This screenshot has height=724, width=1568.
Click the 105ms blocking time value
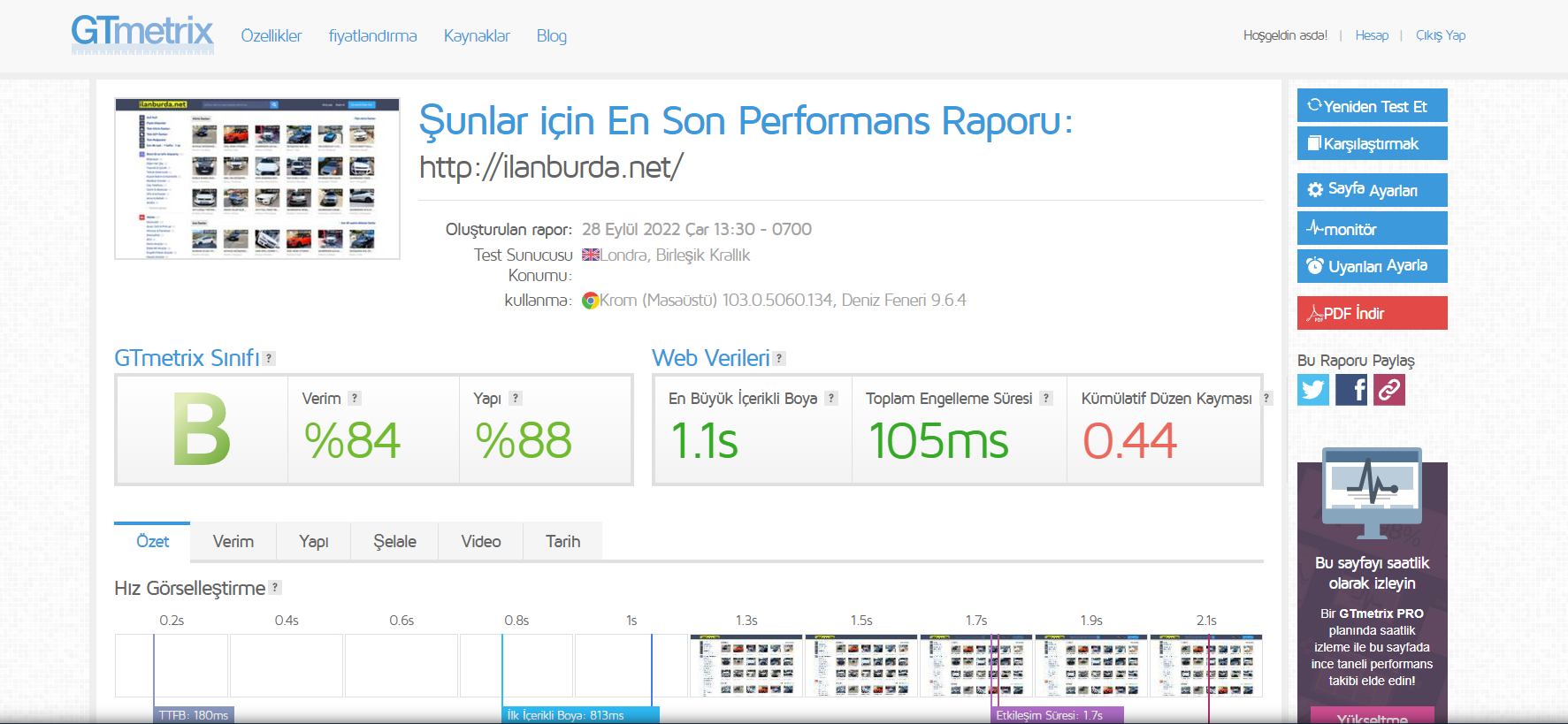938,440
